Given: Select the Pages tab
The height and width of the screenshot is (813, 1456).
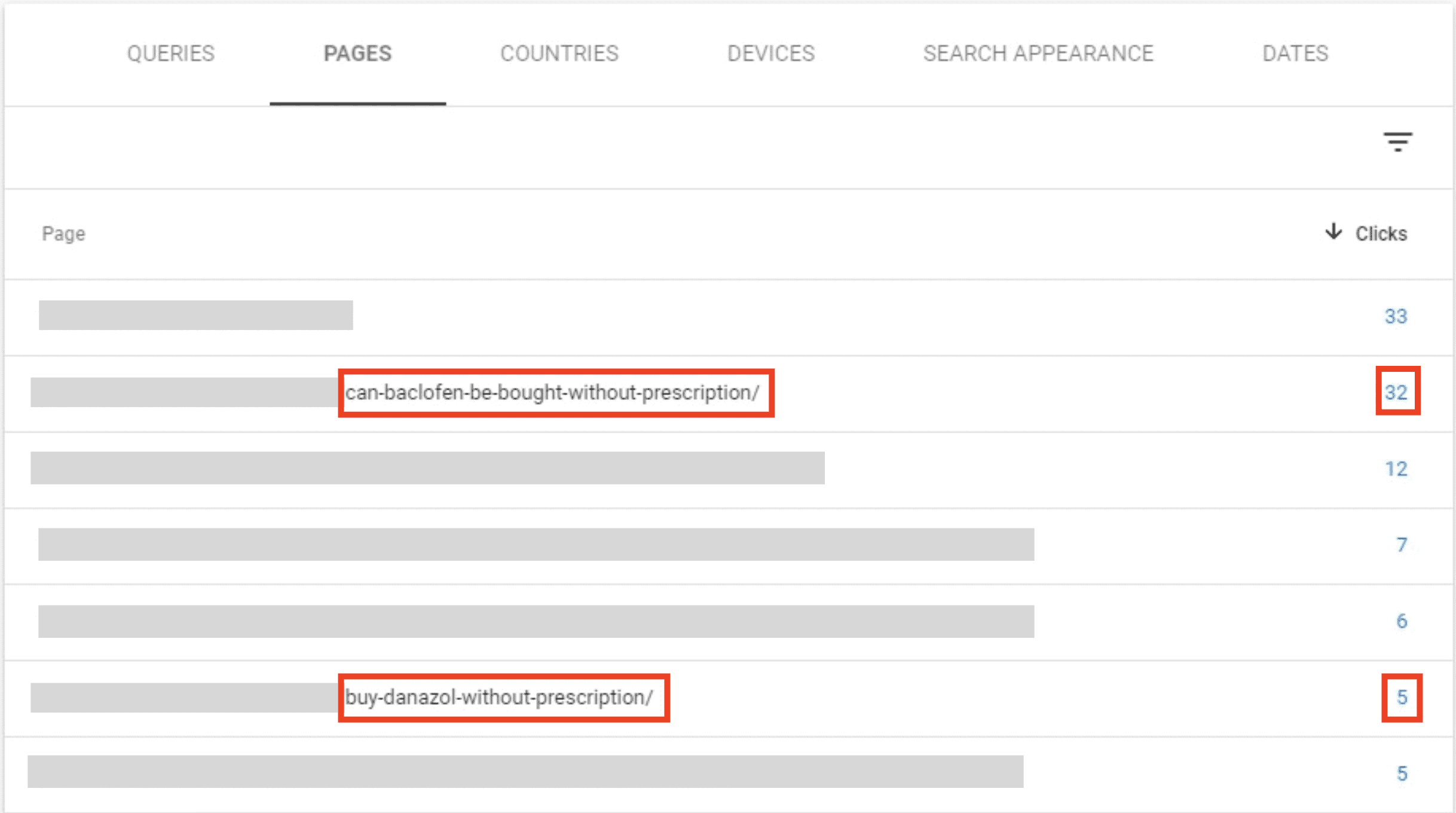Looking at the screenshot, I should point(357,54).
